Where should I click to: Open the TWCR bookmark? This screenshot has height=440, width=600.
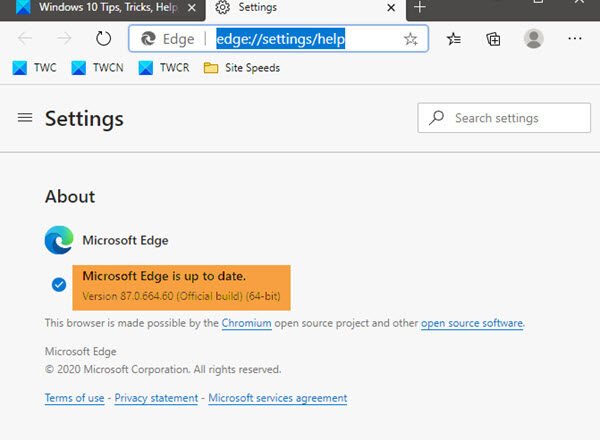[x=160, y=68]
